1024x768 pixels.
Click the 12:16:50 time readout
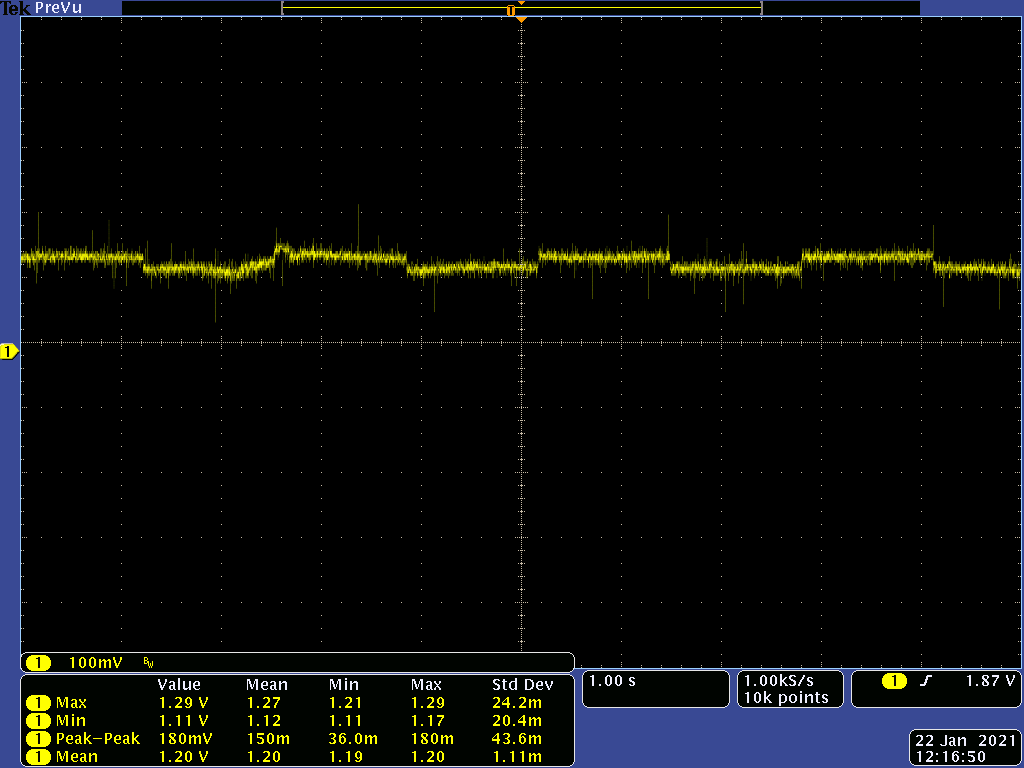tap(951, 758)
